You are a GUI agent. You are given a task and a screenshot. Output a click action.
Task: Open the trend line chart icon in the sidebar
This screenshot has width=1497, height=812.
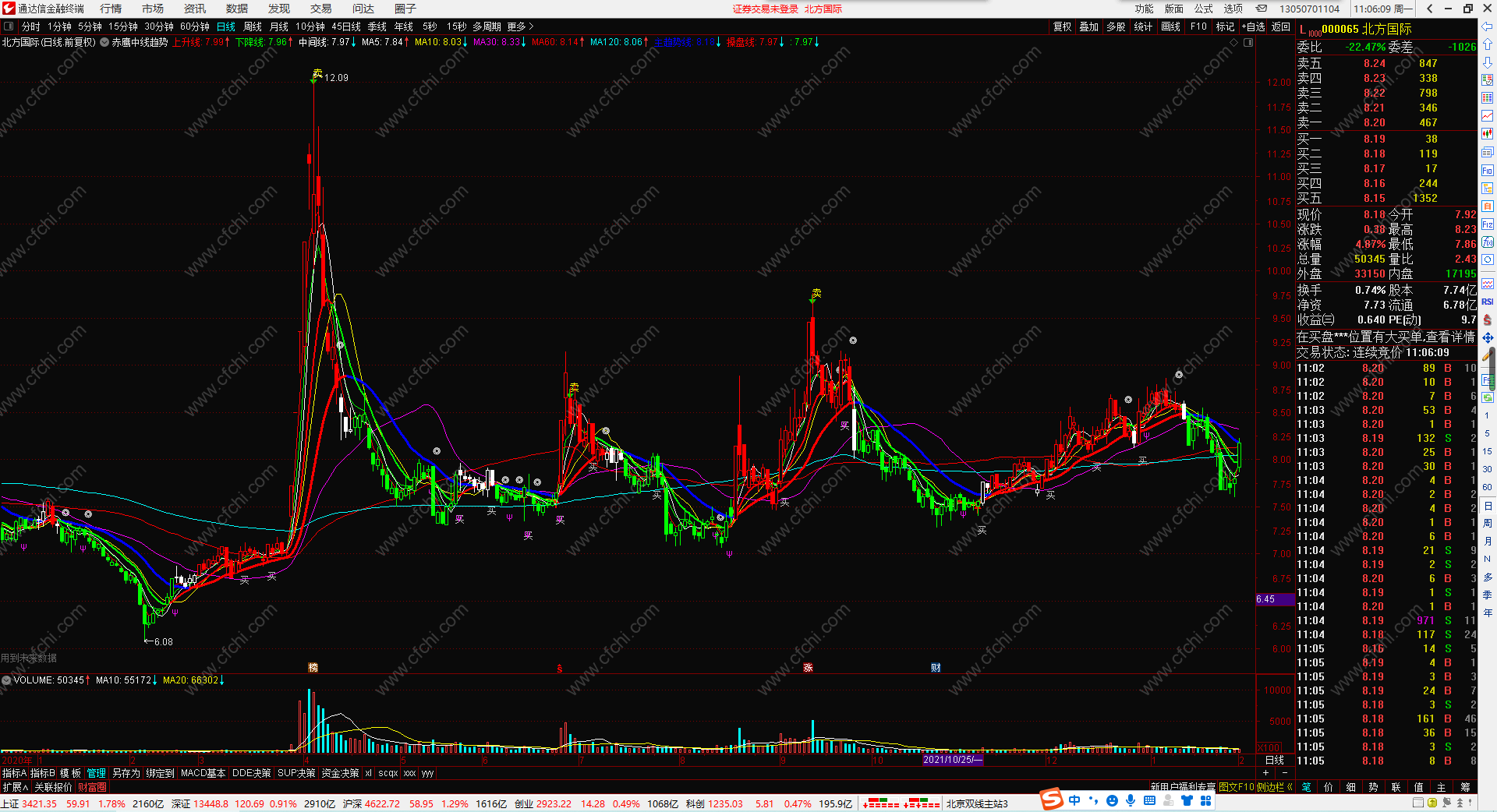coord(1488,116)
